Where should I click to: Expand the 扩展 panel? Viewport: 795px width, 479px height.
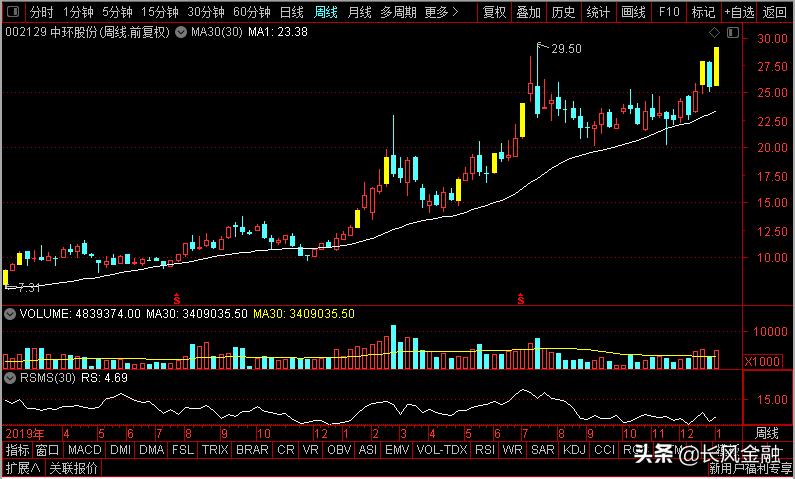23,468
